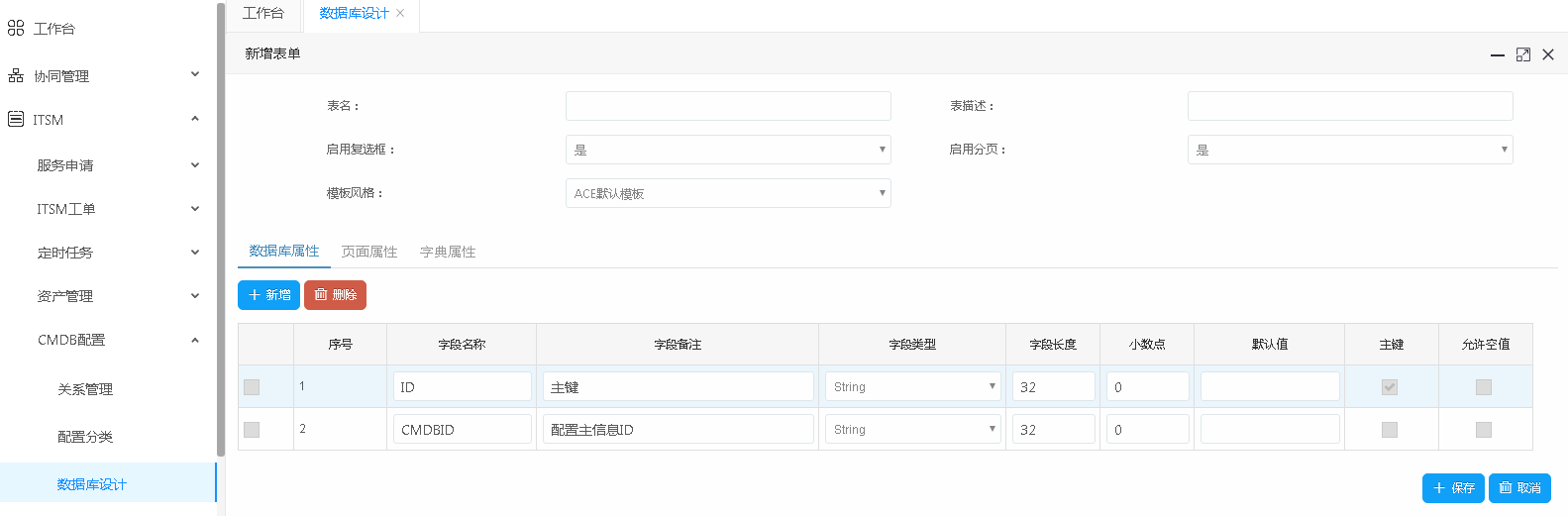1568x516 pixels.
Task: Enable 允许空值 for the ID row
Action: (1483, 387)
